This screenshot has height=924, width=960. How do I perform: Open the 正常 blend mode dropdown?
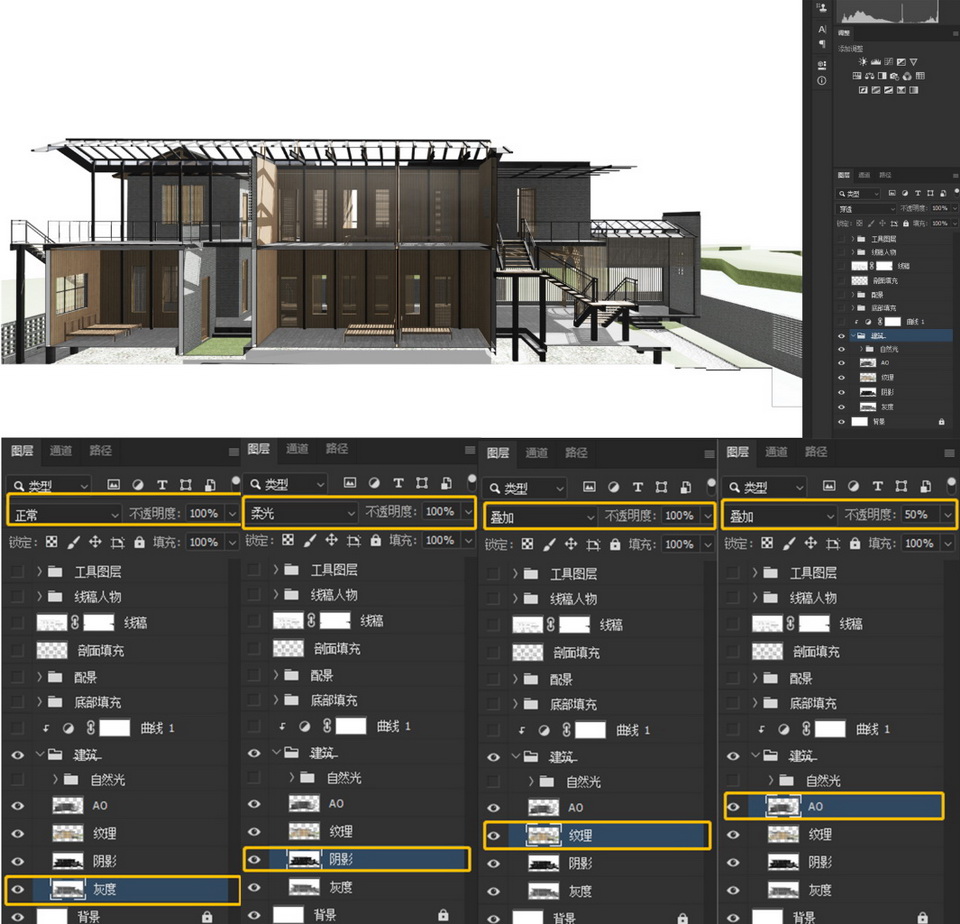click(x=65, y=513)
